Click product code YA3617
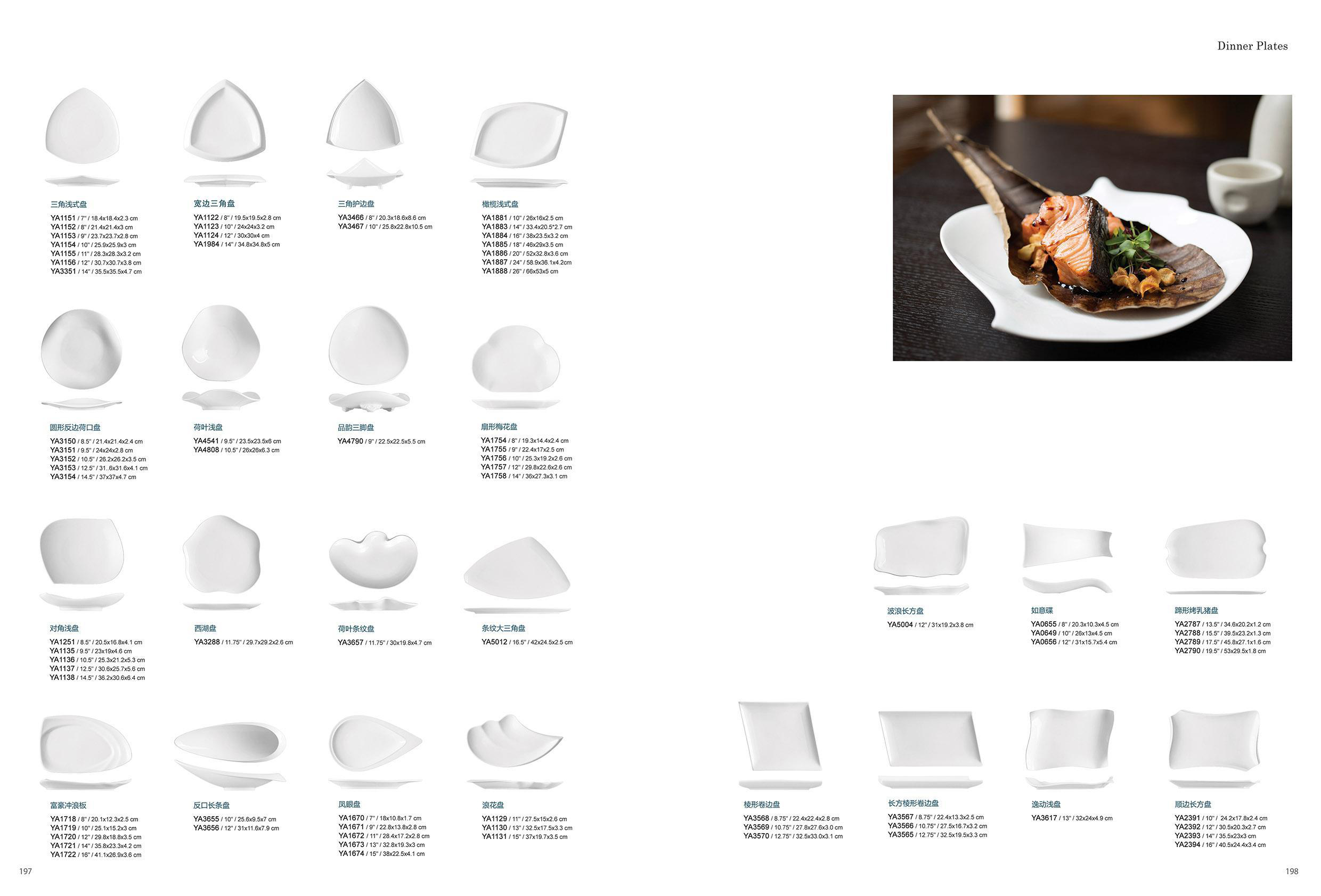Image resolution: width=1321 pixels, height=896 pixels. point(1044,818)
